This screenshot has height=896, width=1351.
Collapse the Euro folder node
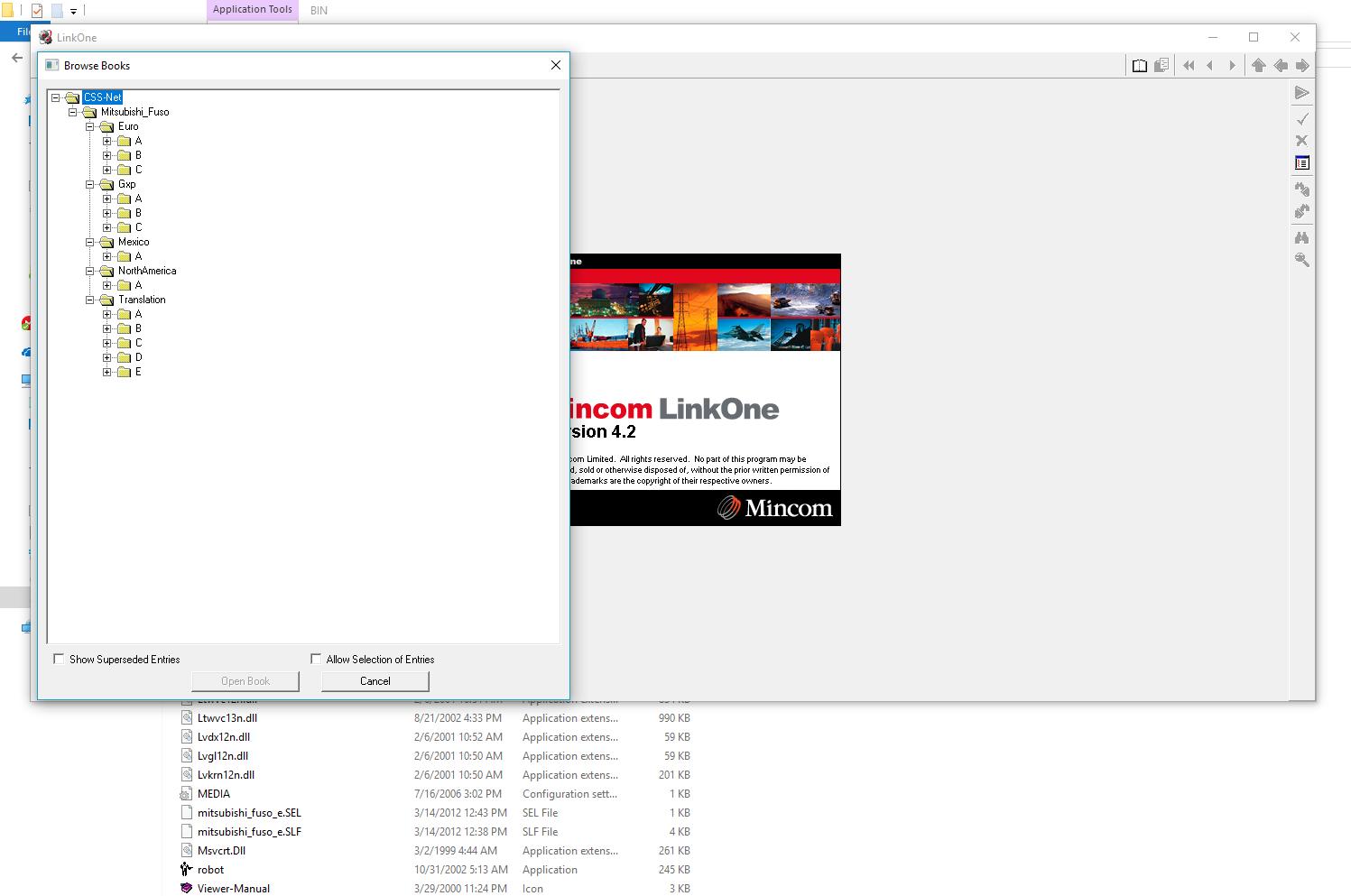[90, 126]
